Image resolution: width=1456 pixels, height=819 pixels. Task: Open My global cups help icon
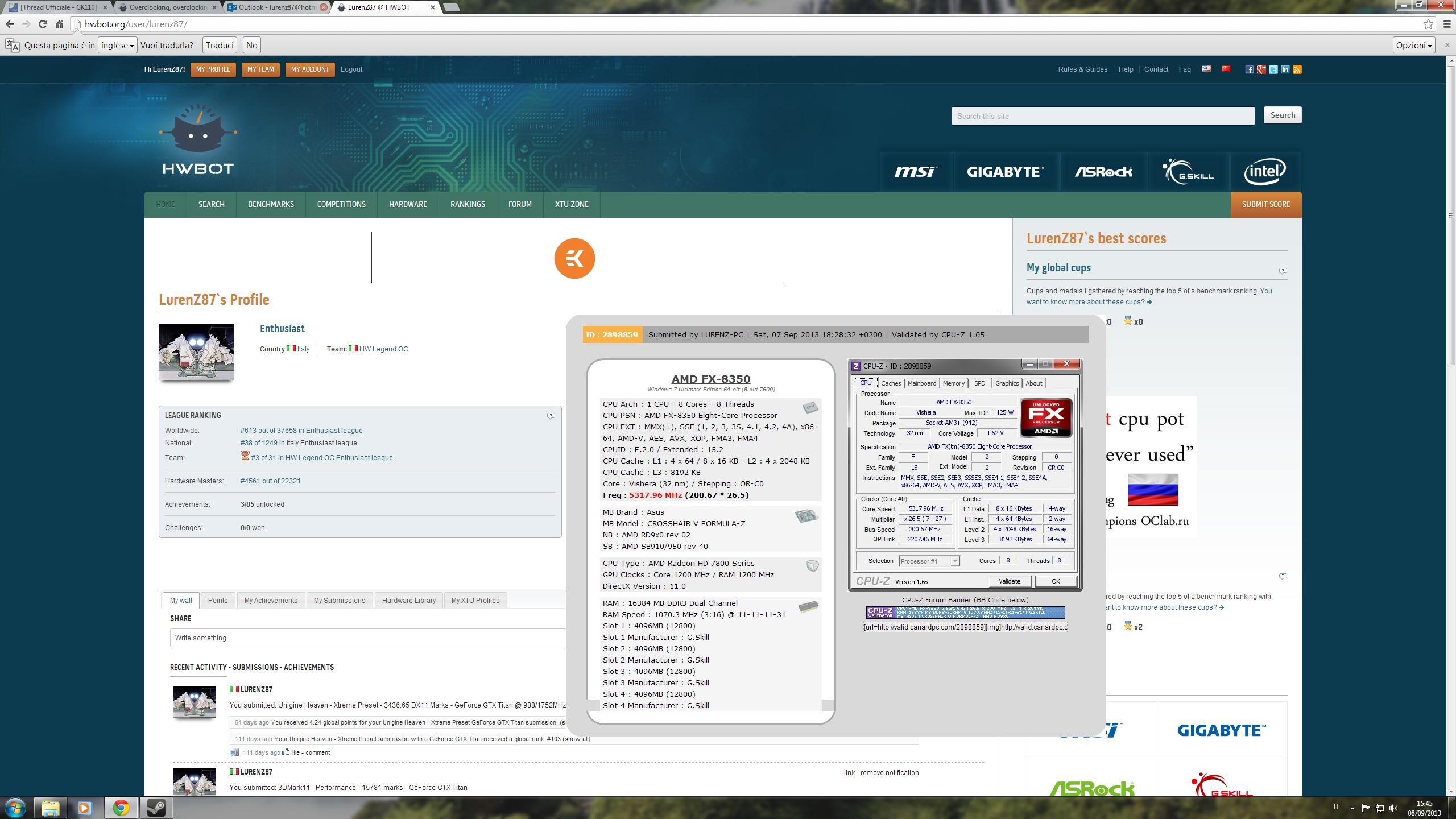[1283, 271]
